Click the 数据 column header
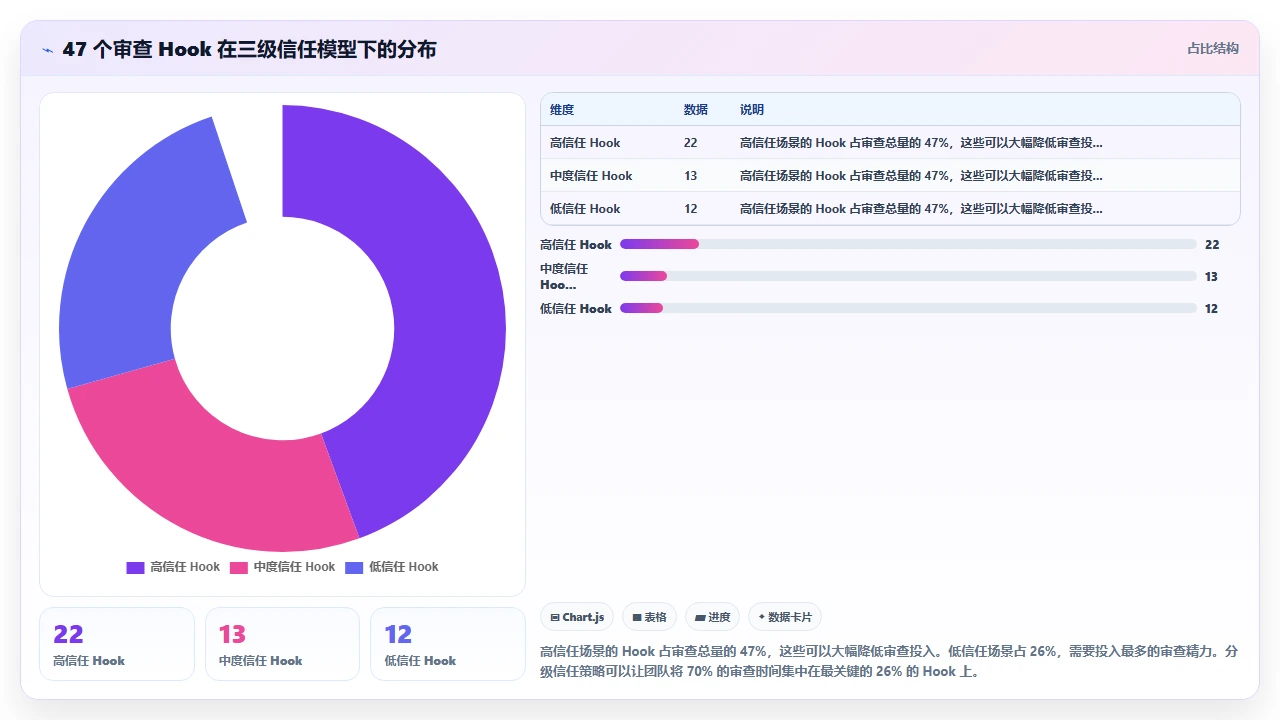The image size is (1280, 720). coord(696,109)
